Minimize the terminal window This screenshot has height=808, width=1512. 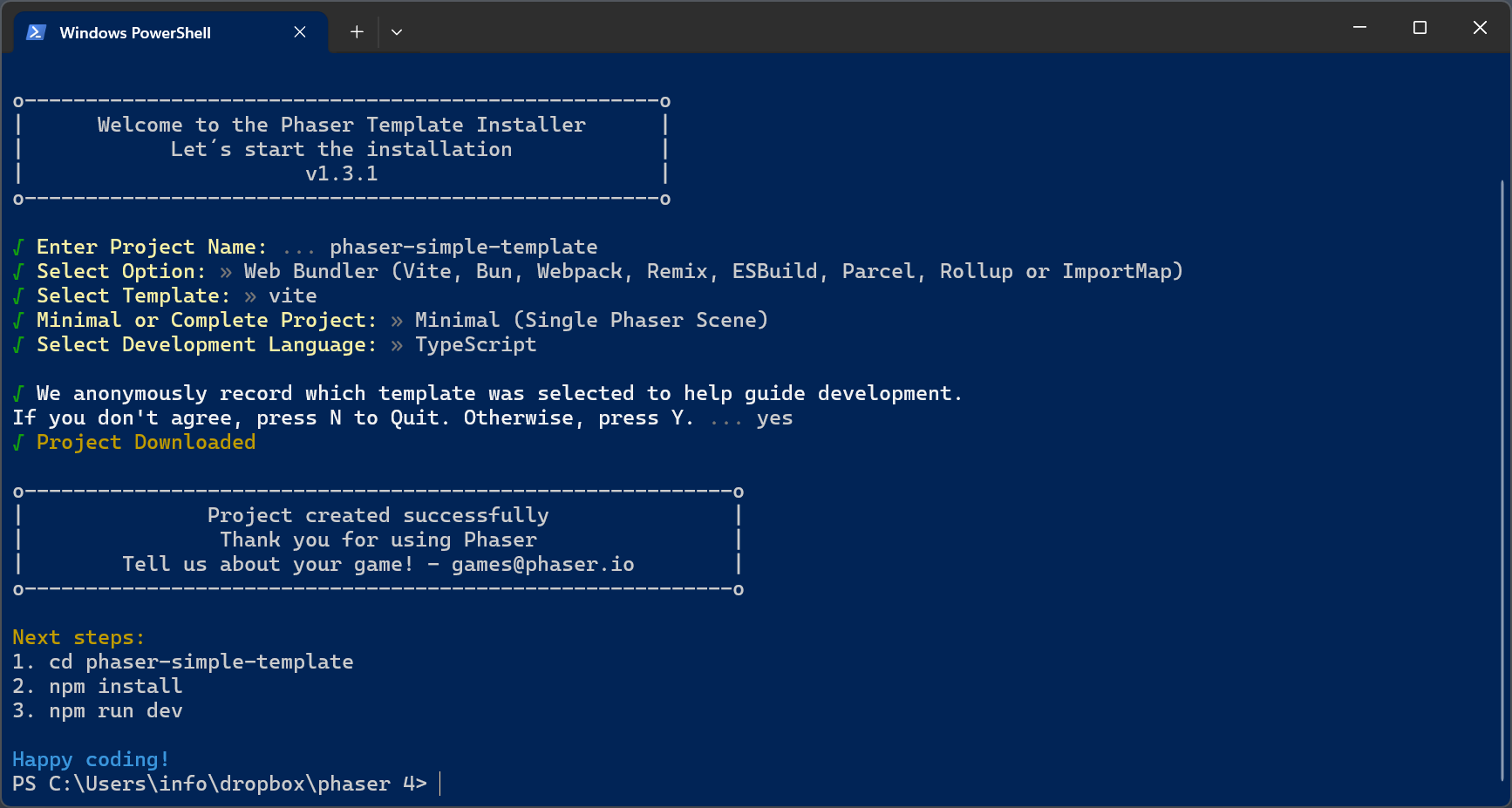click(1359, 28)
